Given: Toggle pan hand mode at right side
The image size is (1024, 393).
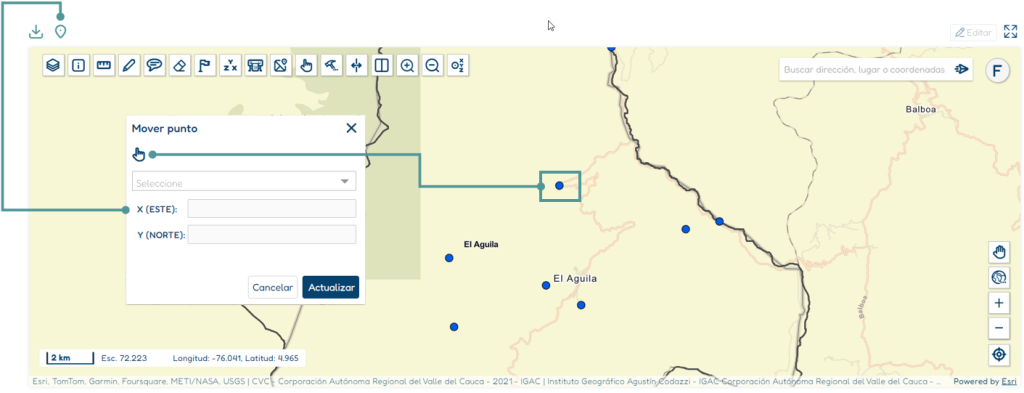Looking at the screenshot, I should point(998,253).
